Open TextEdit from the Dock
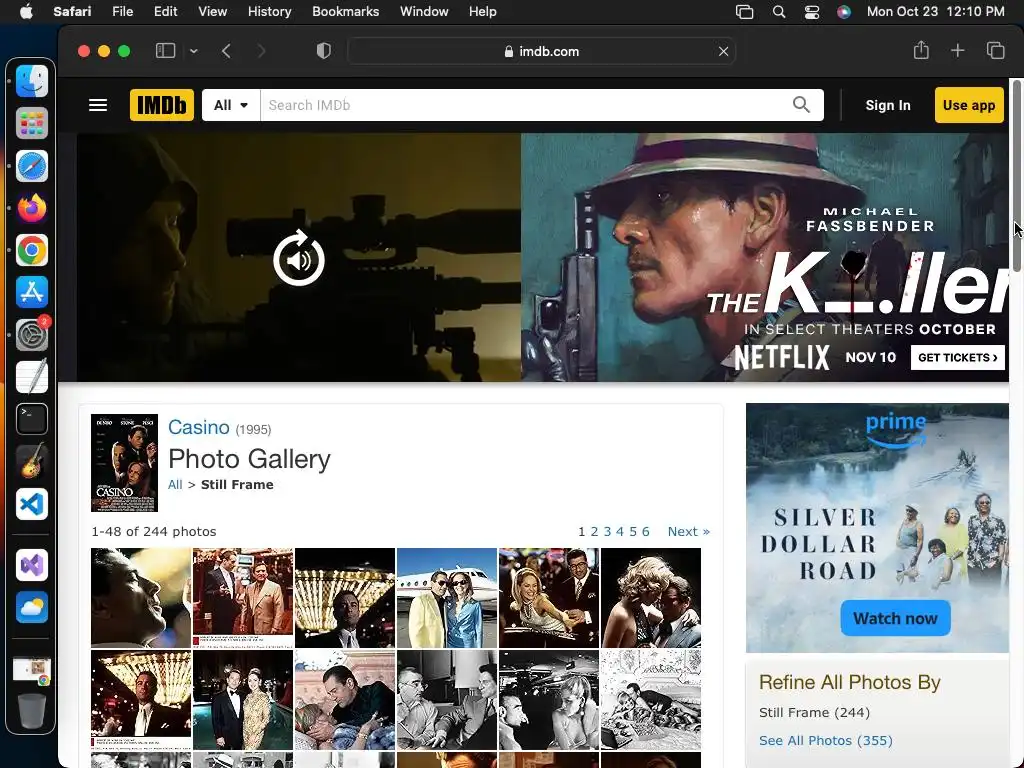The height and width of the screenshot is (768, 1024). pos(32,377)
